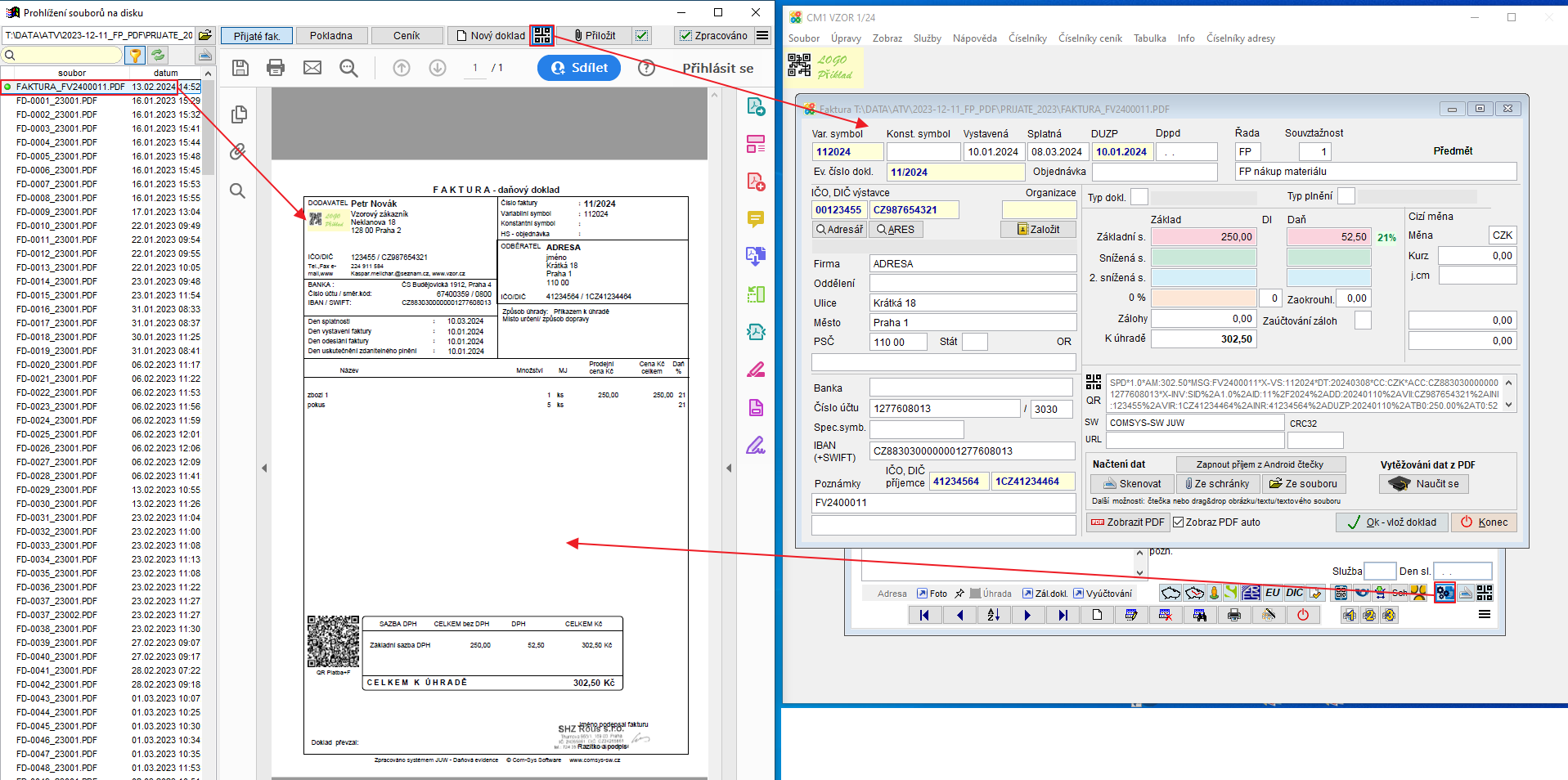Click the scanner icon above file list
Image resolution: width=1568 pixels, height=780 pixels.
coord(204,55)
